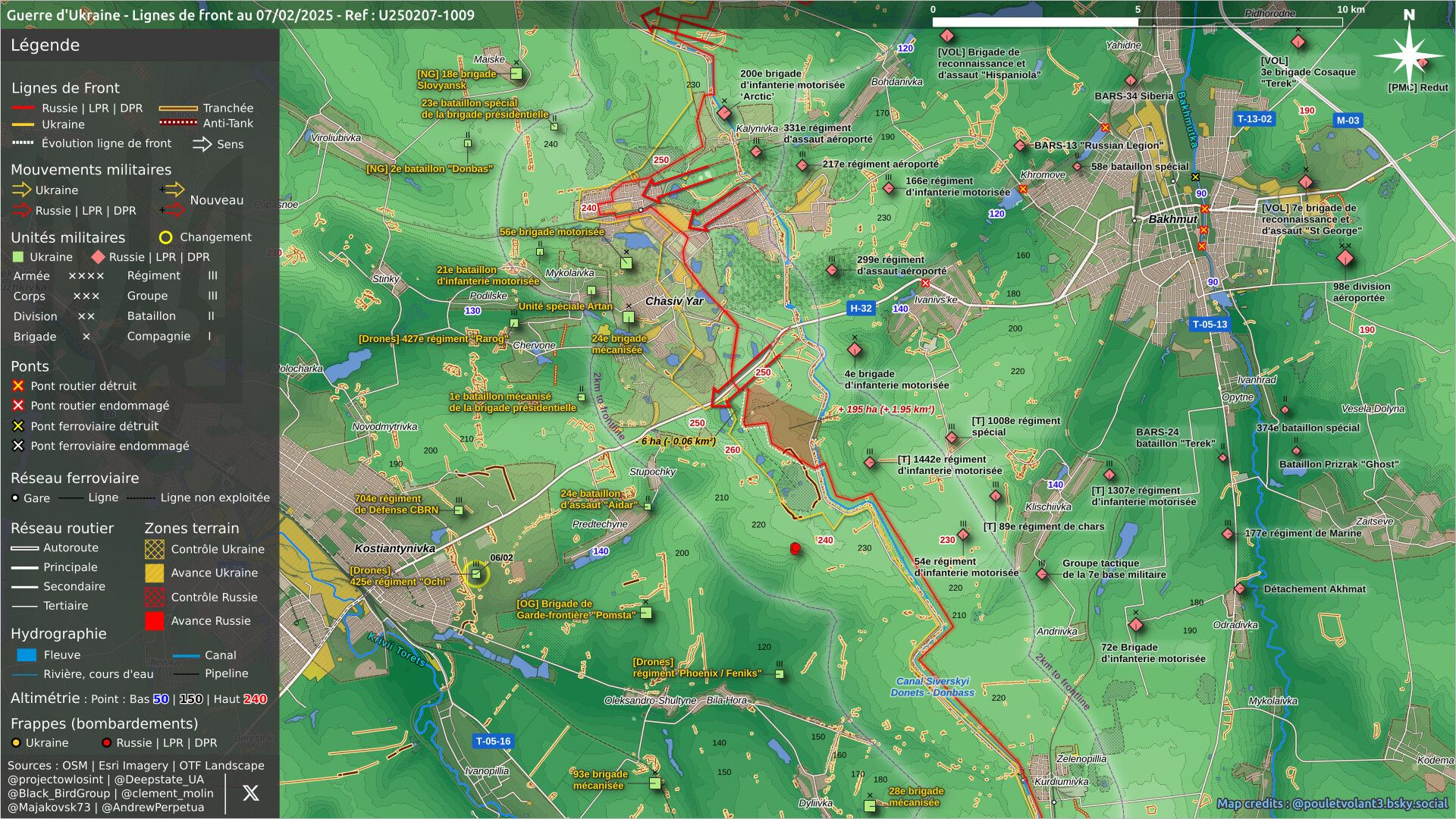
Task: Click the Pont ferroviaire détruit legend icon
Action: point(18,426)
